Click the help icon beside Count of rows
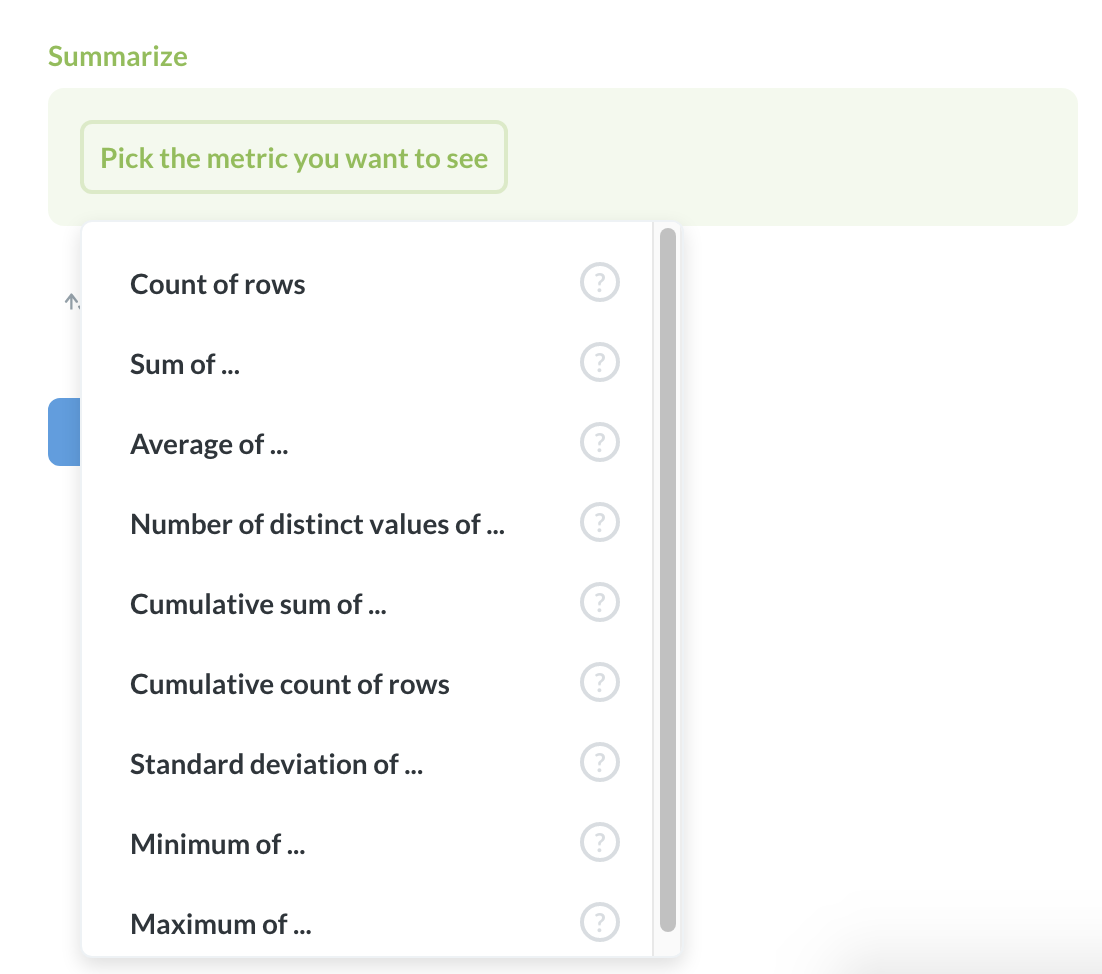Image resolution: width=1102 pixels, height=974 pixels. tap(598, 283)
